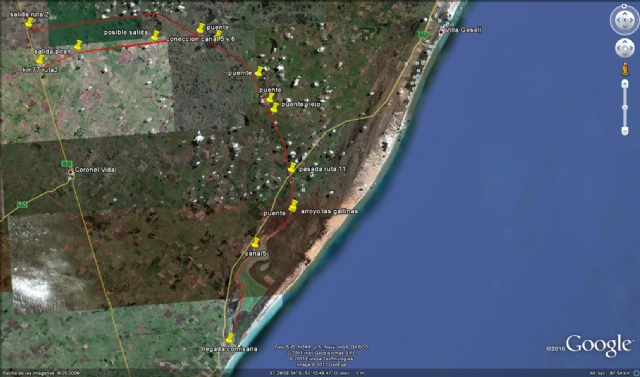The image size is (640, 377).
Task: Pan left with the move joystick arrow
Action: coord(619,49)
